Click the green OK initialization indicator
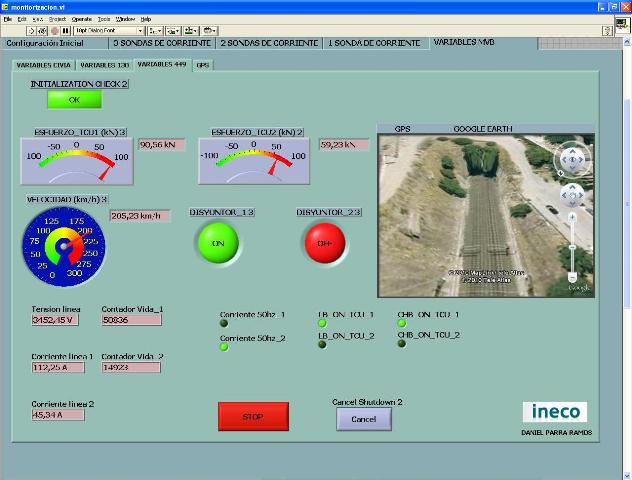This screenshot has height=480, width=632. click(x=75, y=100)
